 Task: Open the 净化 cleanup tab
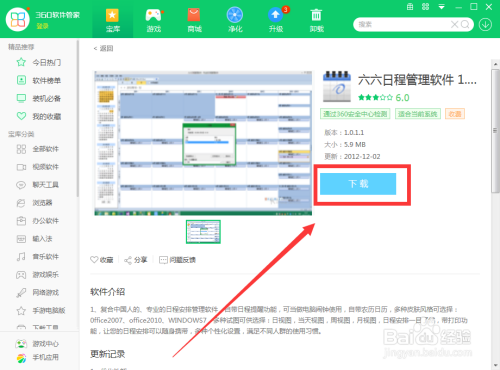(235, 20)
